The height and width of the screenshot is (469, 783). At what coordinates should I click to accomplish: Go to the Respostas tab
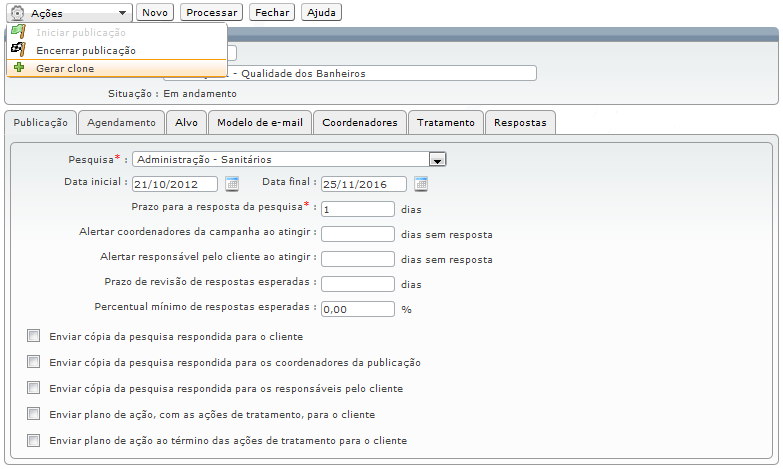point(520,123)
